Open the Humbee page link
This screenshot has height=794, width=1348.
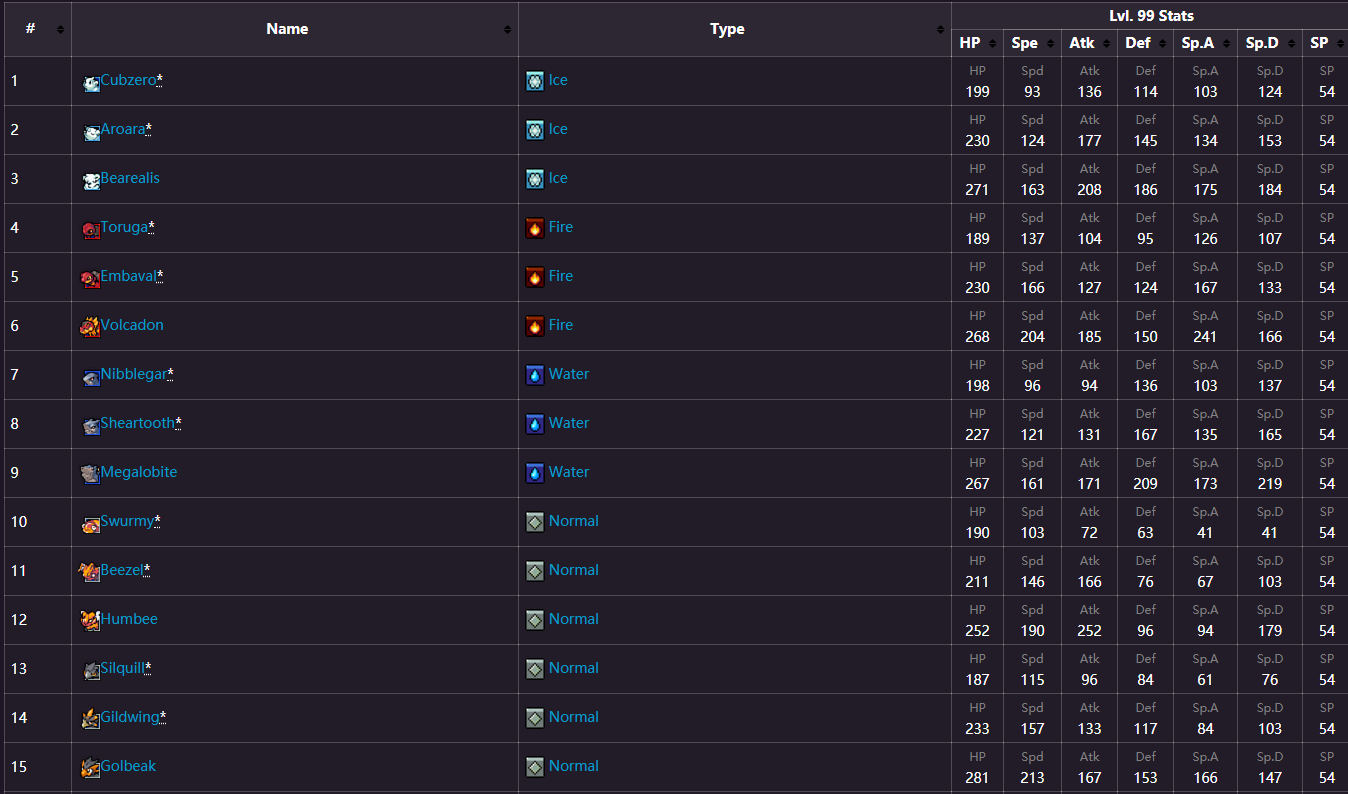click(x=129, y=619)
